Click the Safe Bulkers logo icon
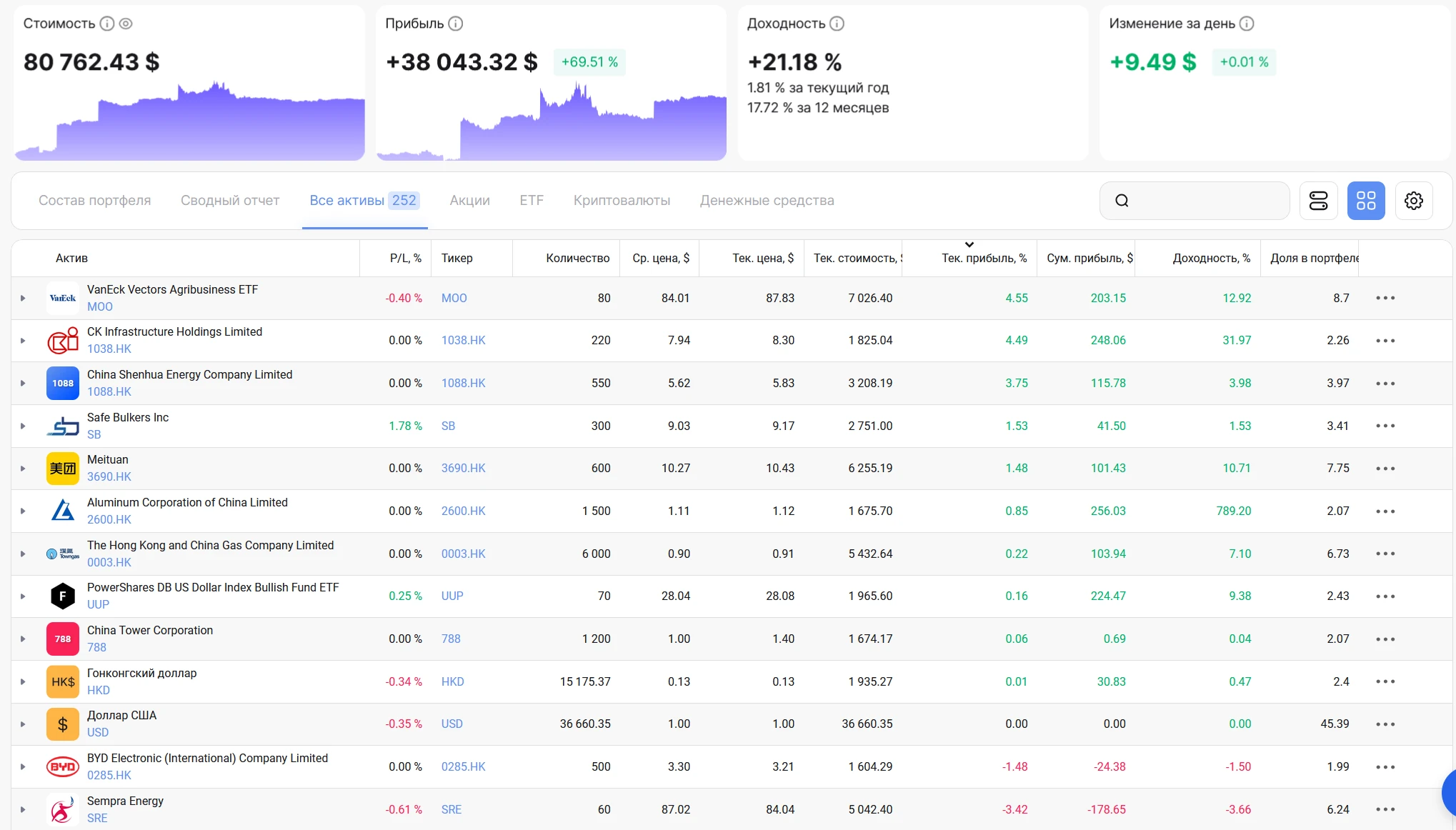Screen dimensions: 1456x830 (x=63, y=426)
